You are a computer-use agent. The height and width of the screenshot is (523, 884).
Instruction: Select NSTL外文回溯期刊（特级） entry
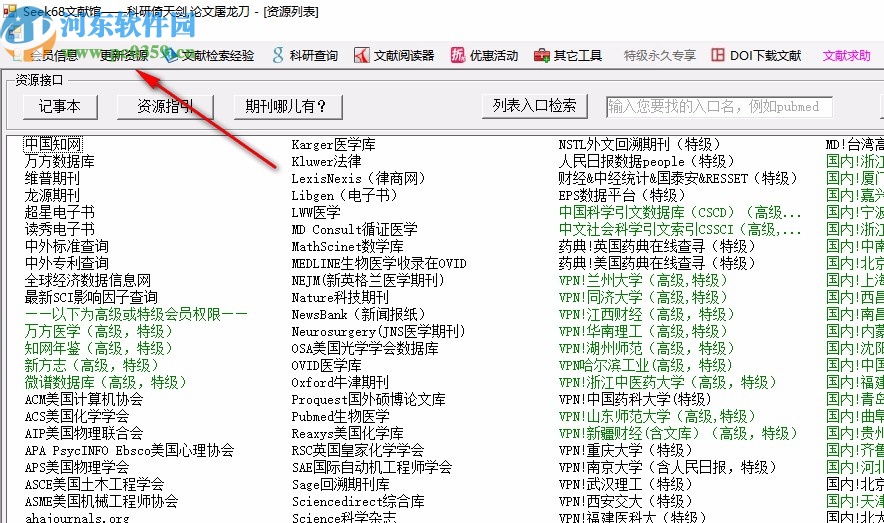pos(639,145)
